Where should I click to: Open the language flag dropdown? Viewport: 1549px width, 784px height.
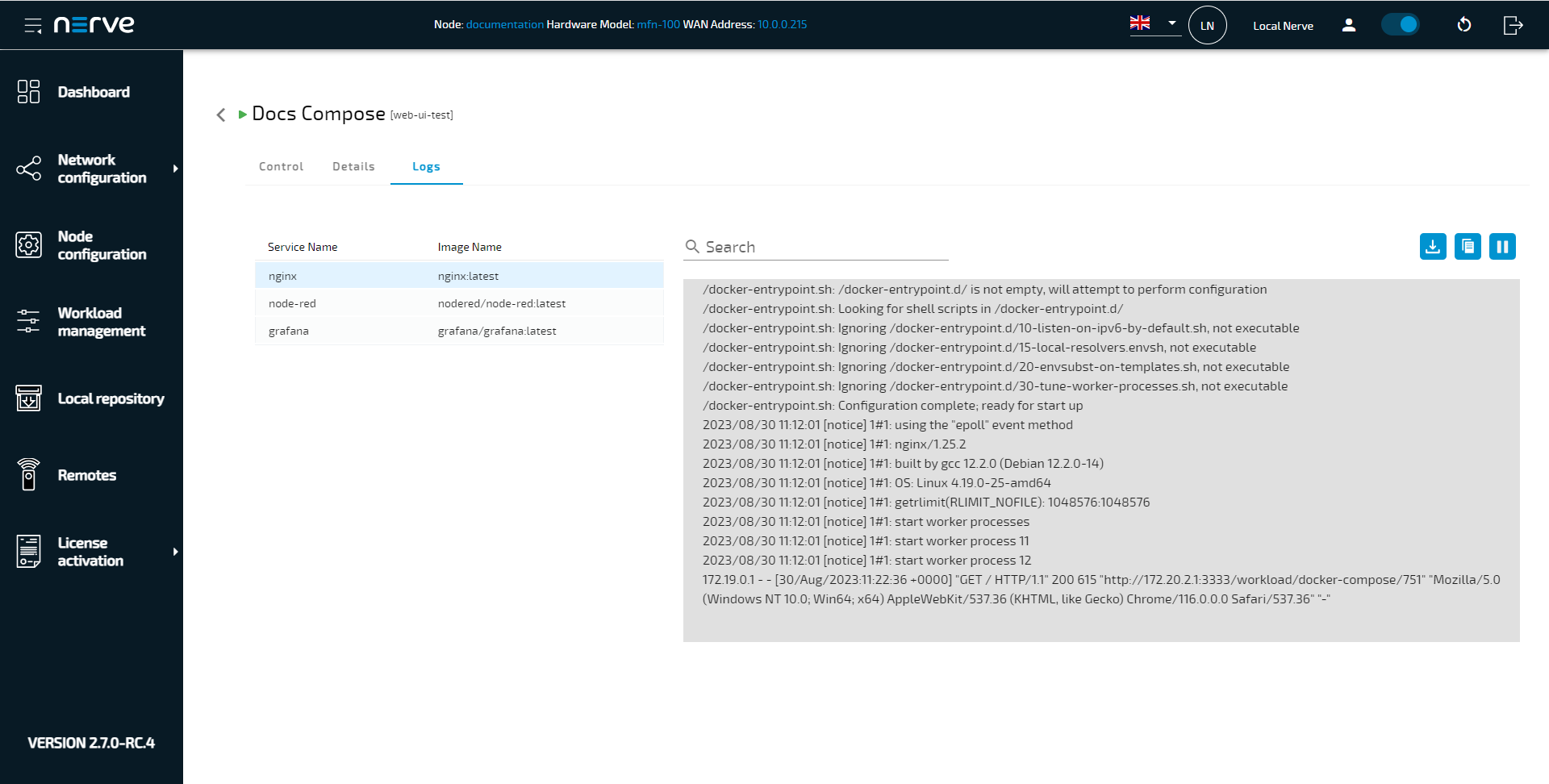coord(1154,23)
